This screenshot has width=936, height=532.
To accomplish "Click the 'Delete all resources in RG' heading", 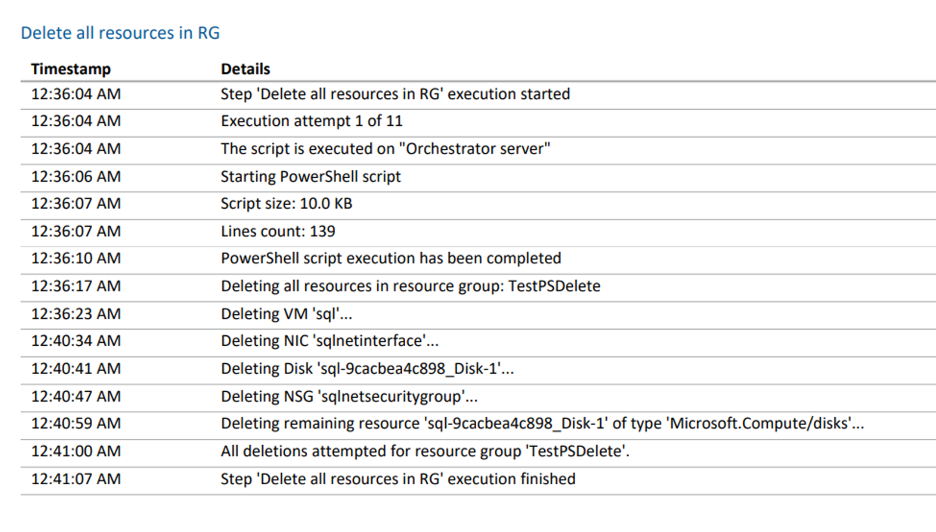I will point(120,33).
